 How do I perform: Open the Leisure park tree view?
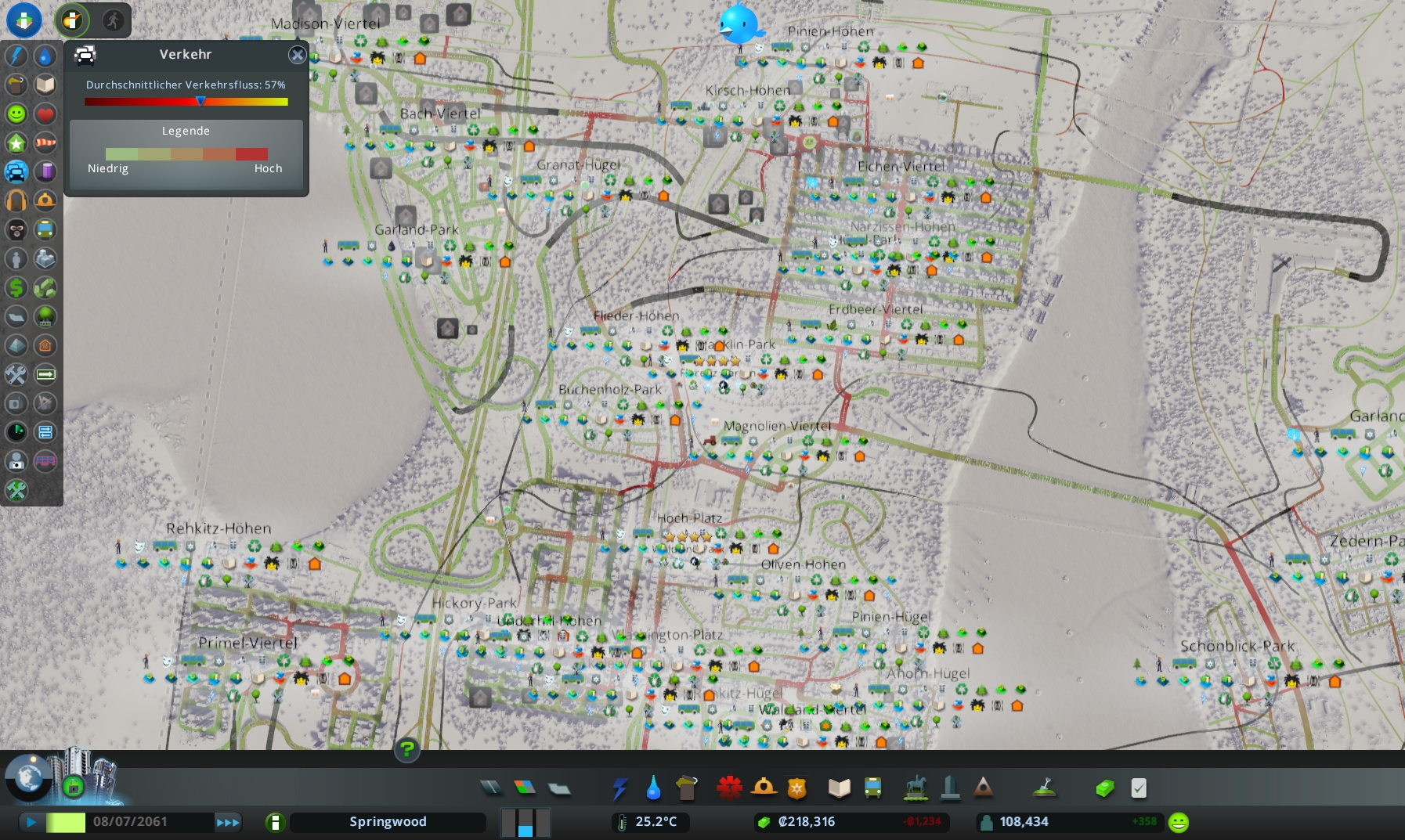click(45, 316)
